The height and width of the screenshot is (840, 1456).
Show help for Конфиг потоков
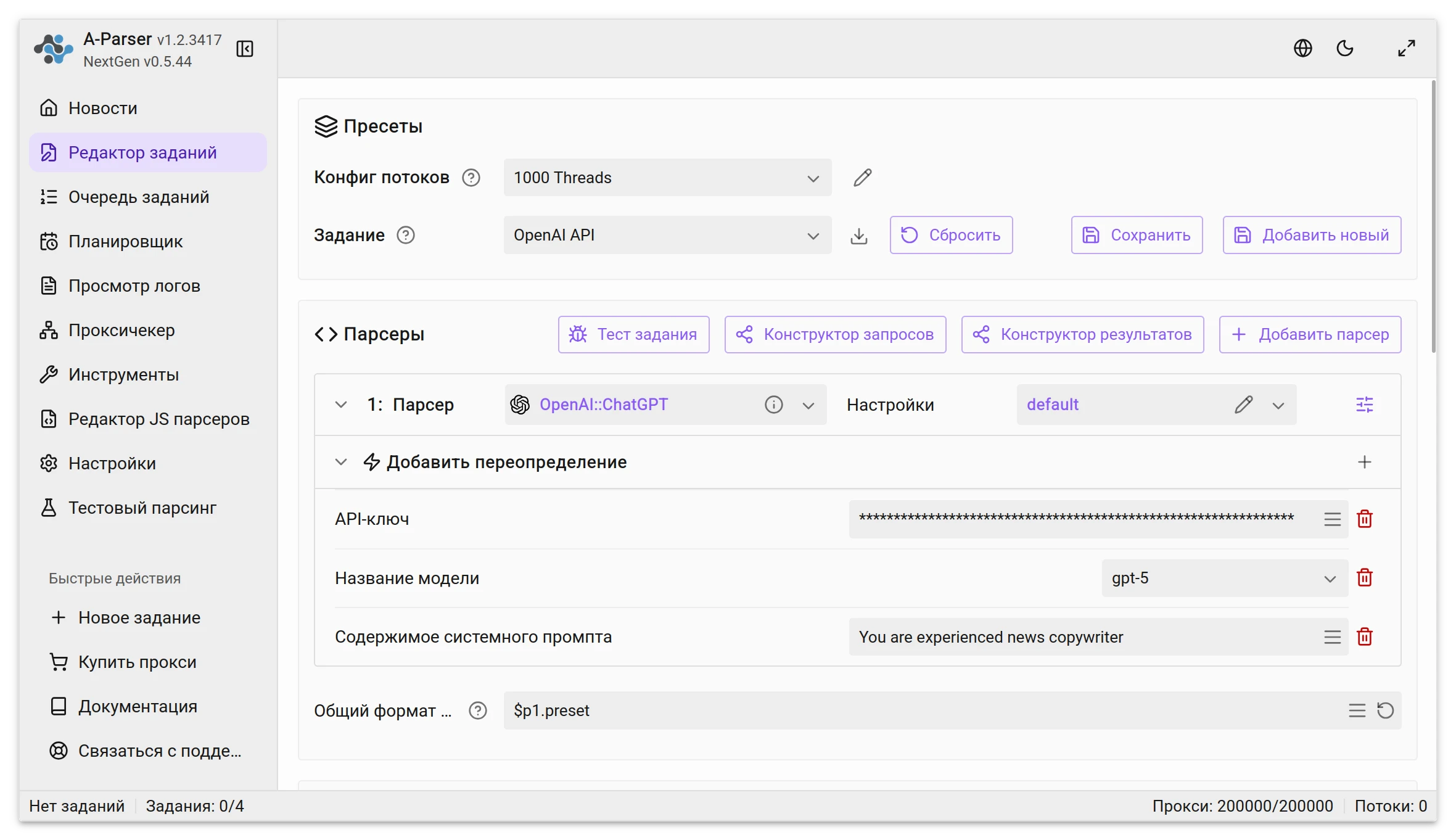471,178
